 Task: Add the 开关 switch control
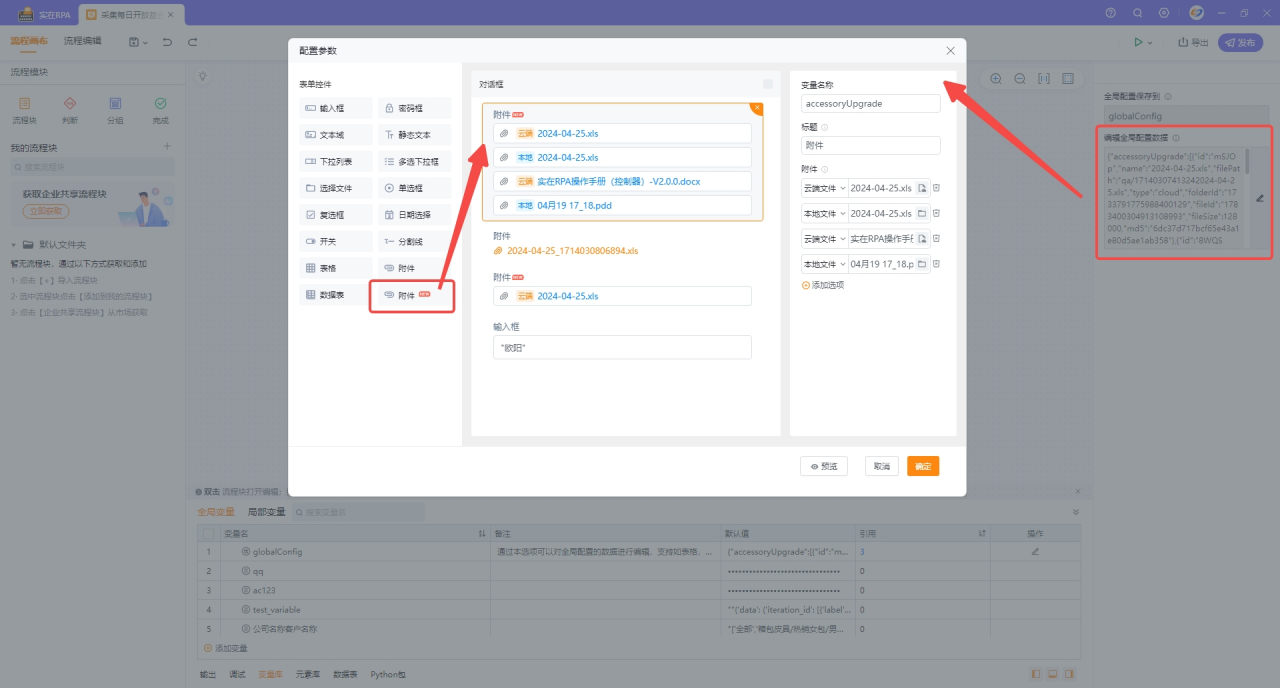(x=335, y=242)
